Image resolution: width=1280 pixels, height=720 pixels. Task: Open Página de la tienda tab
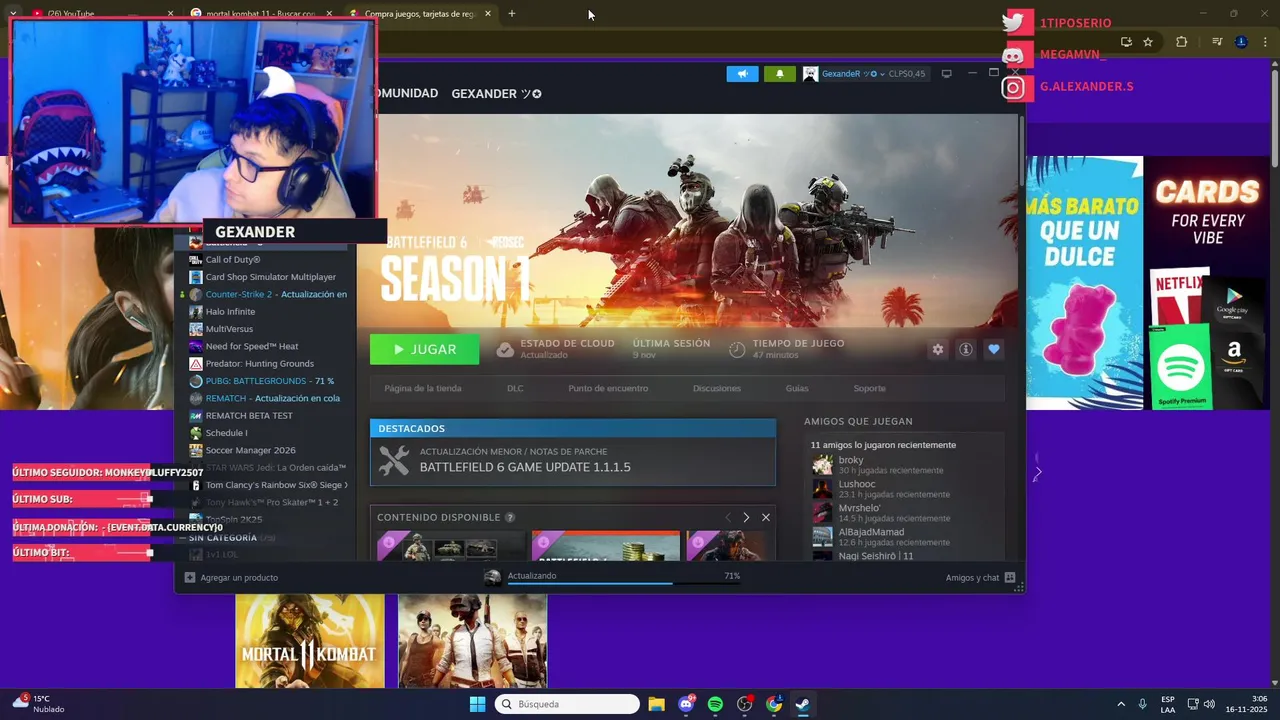423,388
